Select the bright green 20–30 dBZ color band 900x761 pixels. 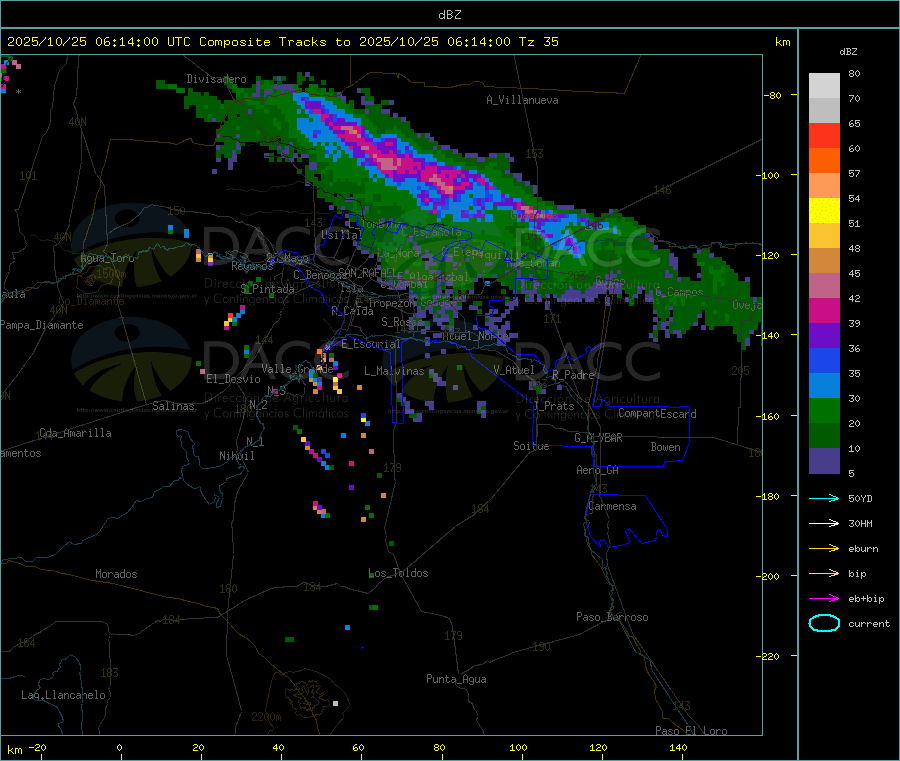click(824, 410)
